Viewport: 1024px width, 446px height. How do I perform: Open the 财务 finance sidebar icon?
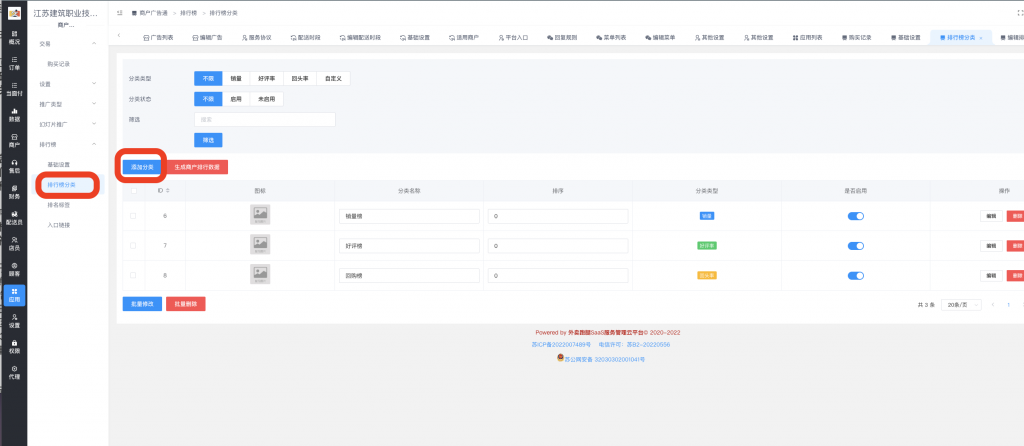[x=14, y=192]
